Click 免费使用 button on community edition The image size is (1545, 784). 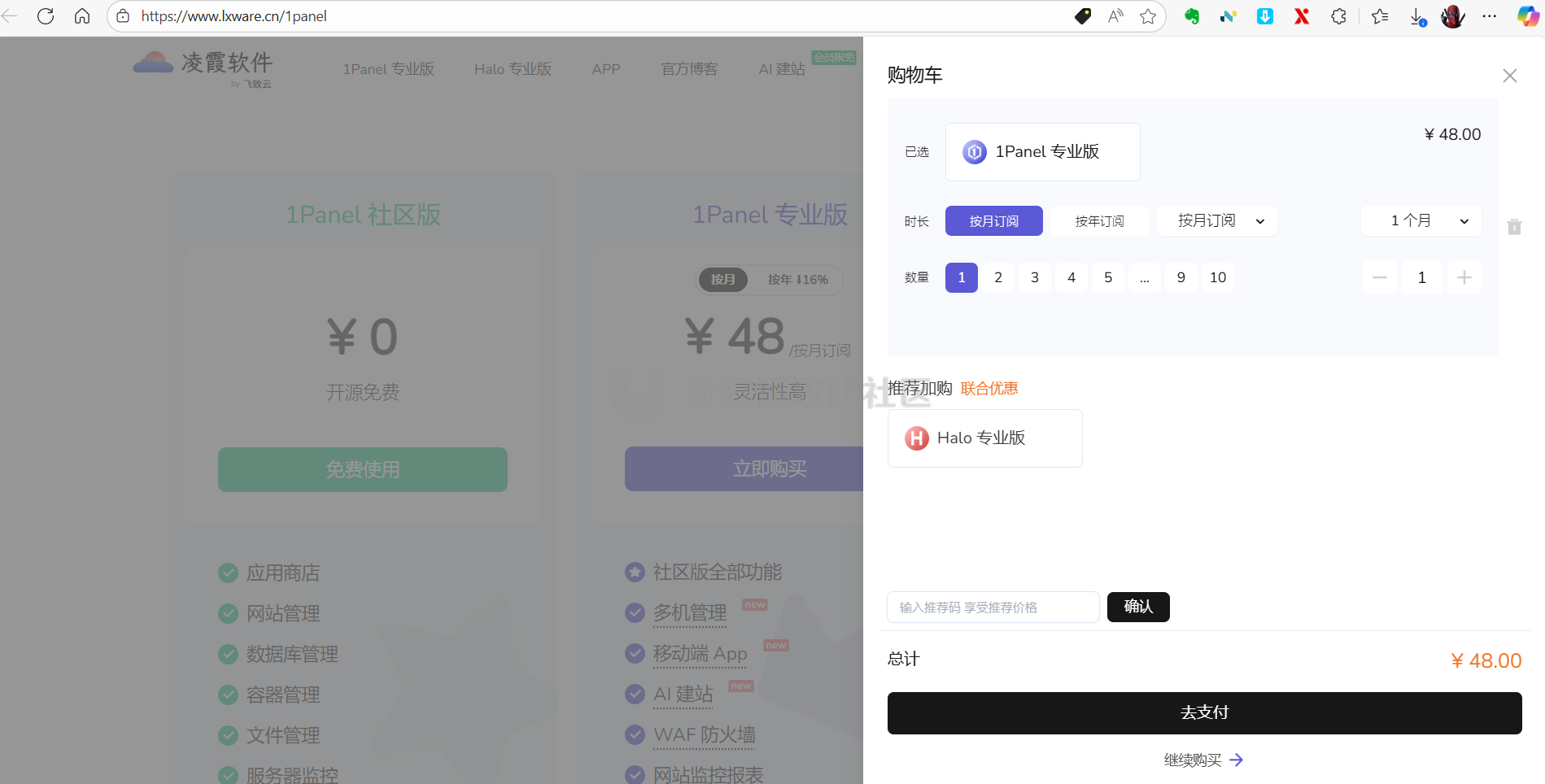363,469
